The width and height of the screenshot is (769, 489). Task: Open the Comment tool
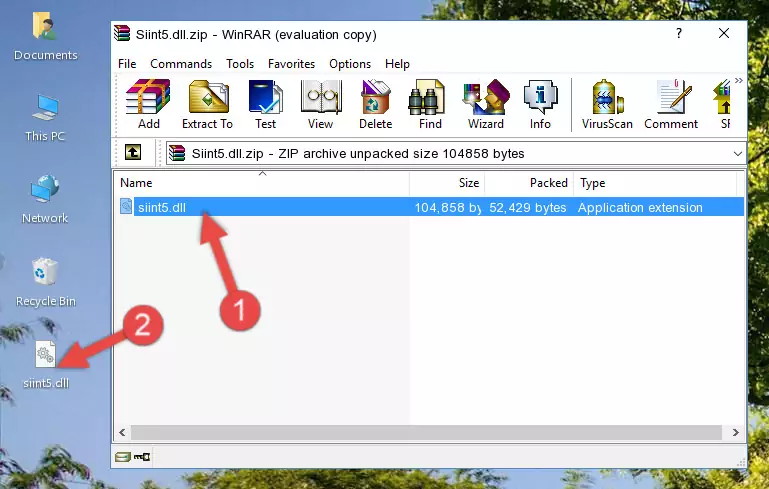point(671,104)
